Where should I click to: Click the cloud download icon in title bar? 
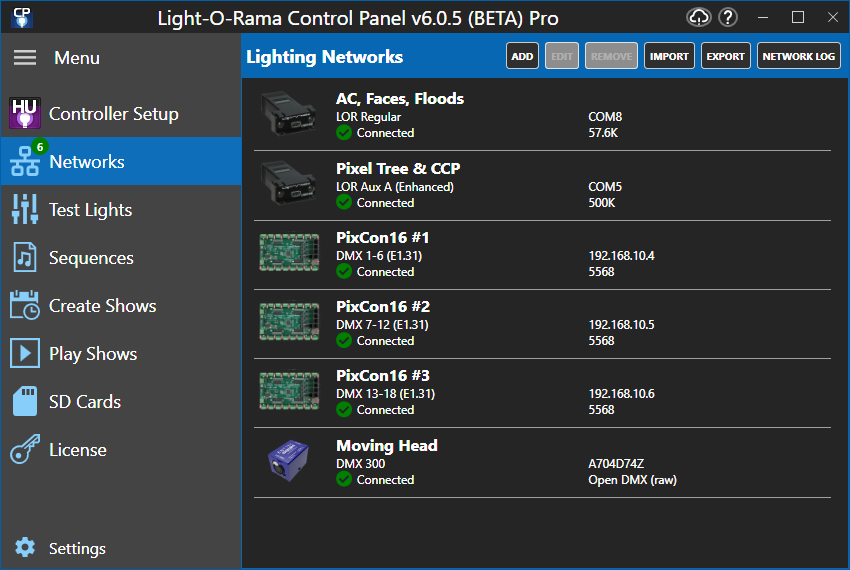pos(698,17)
